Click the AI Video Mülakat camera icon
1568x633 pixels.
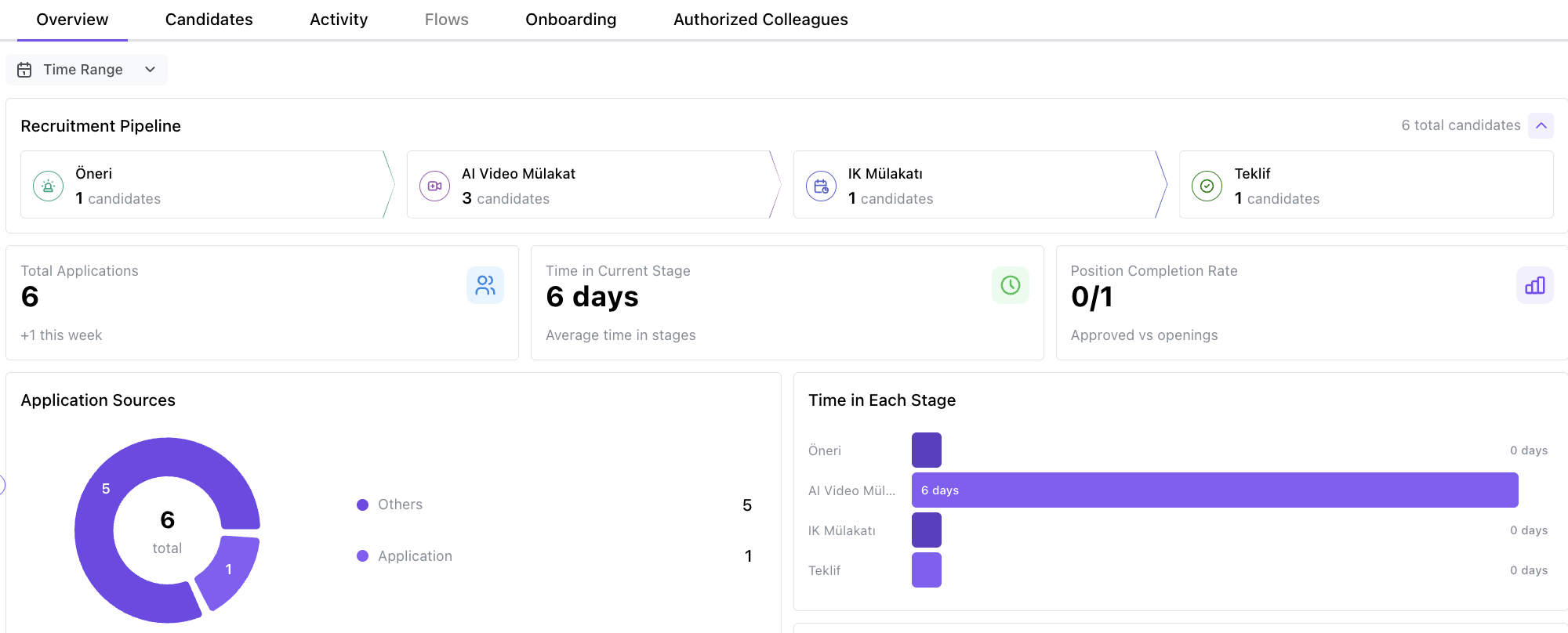click(434, 186)
